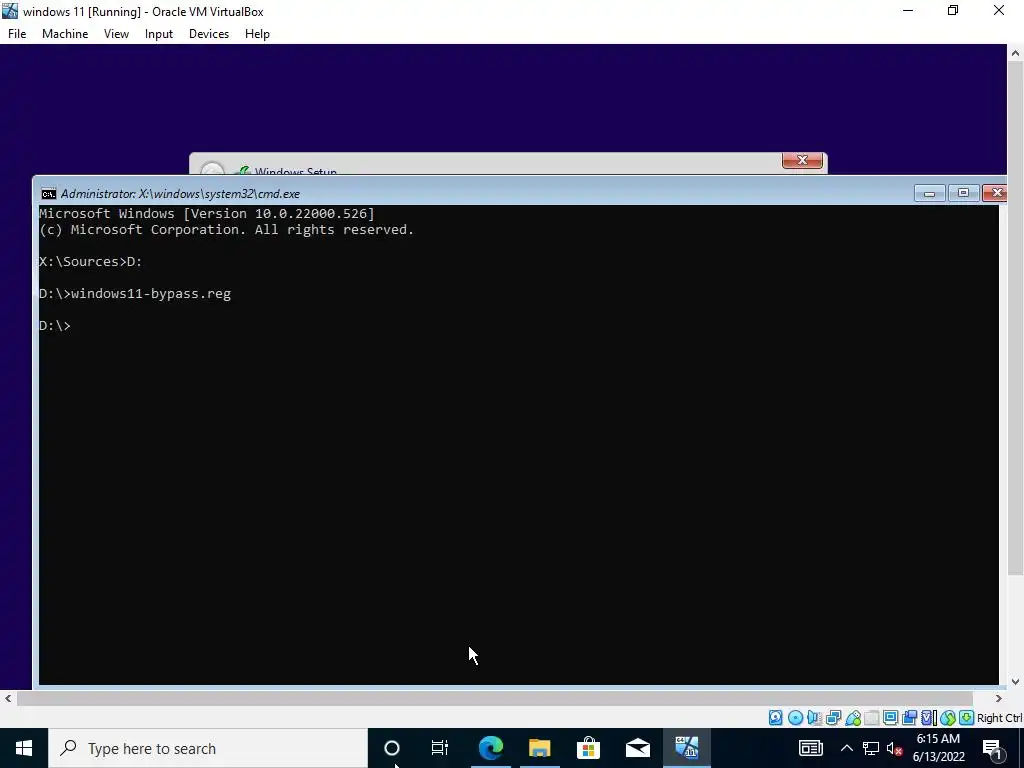Click the keyboard capture green arrow icon
The image size is (1024, 768).
[x=966, y=718]
